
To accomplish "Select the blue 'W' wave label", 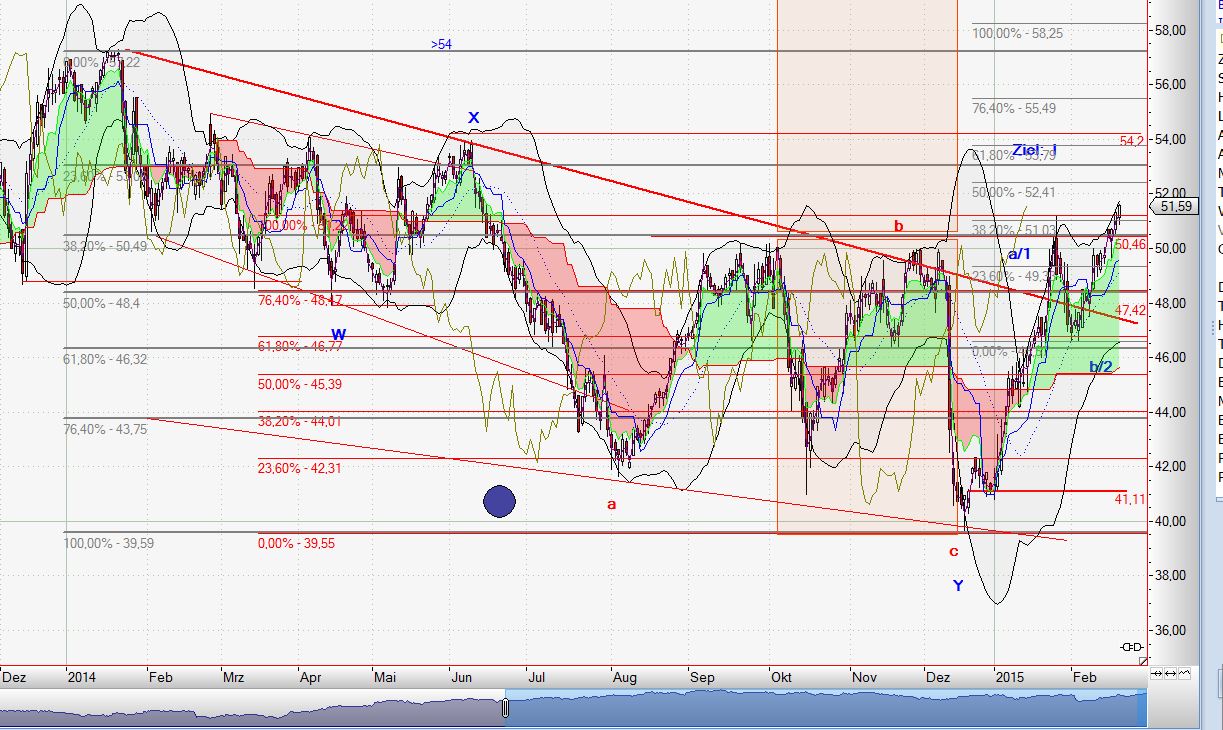I will [338, 334].
